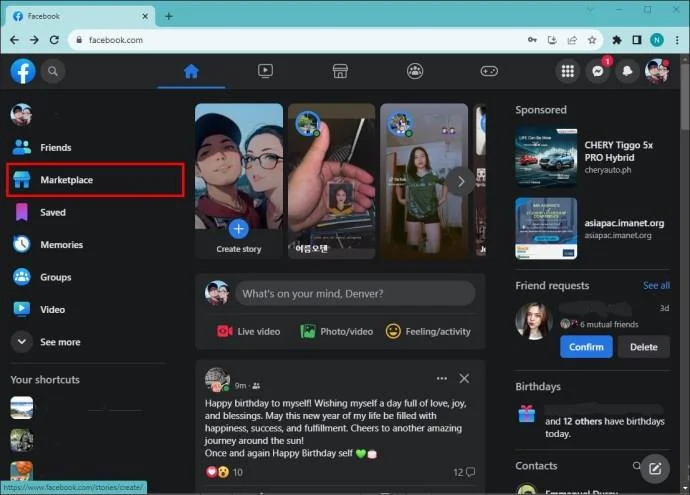Open account menu via profile avatar in the top right
Viewport: 690px width, 495px height.
point(657,71)
